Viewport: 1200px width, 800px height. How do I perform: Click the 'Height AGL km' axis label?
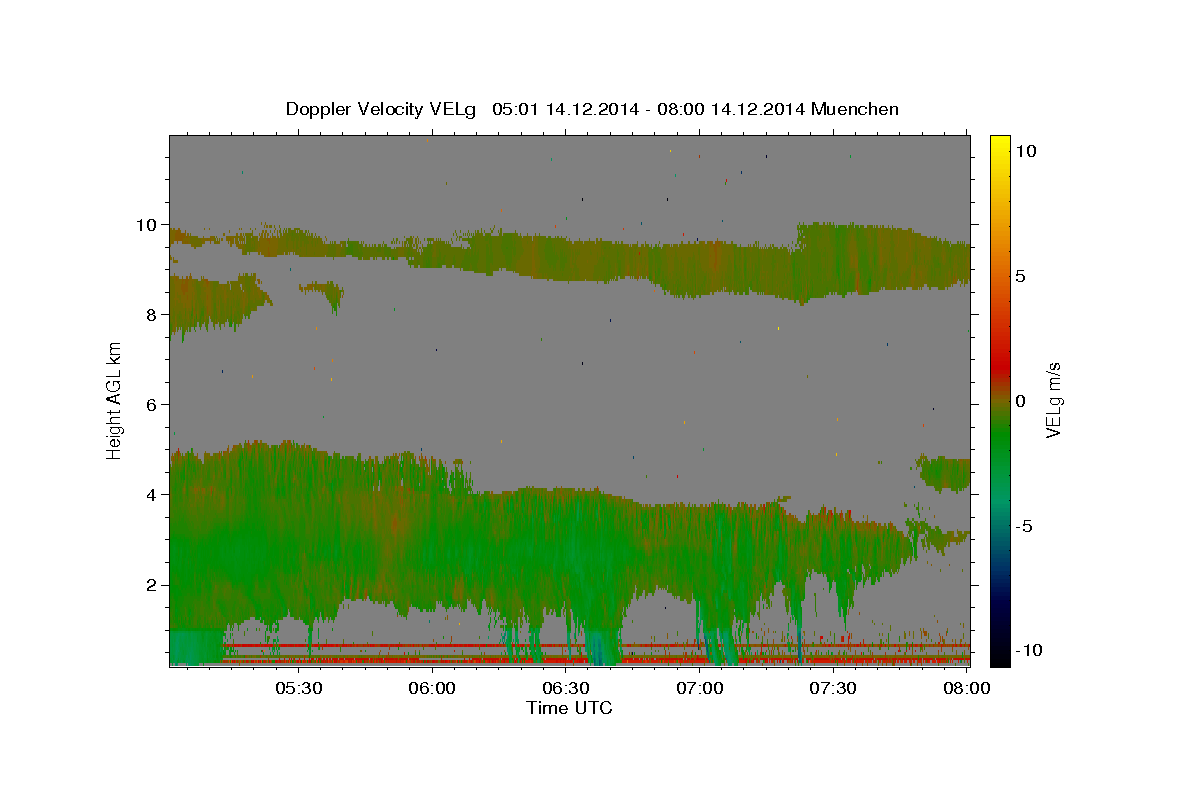[x=115, y=400]
